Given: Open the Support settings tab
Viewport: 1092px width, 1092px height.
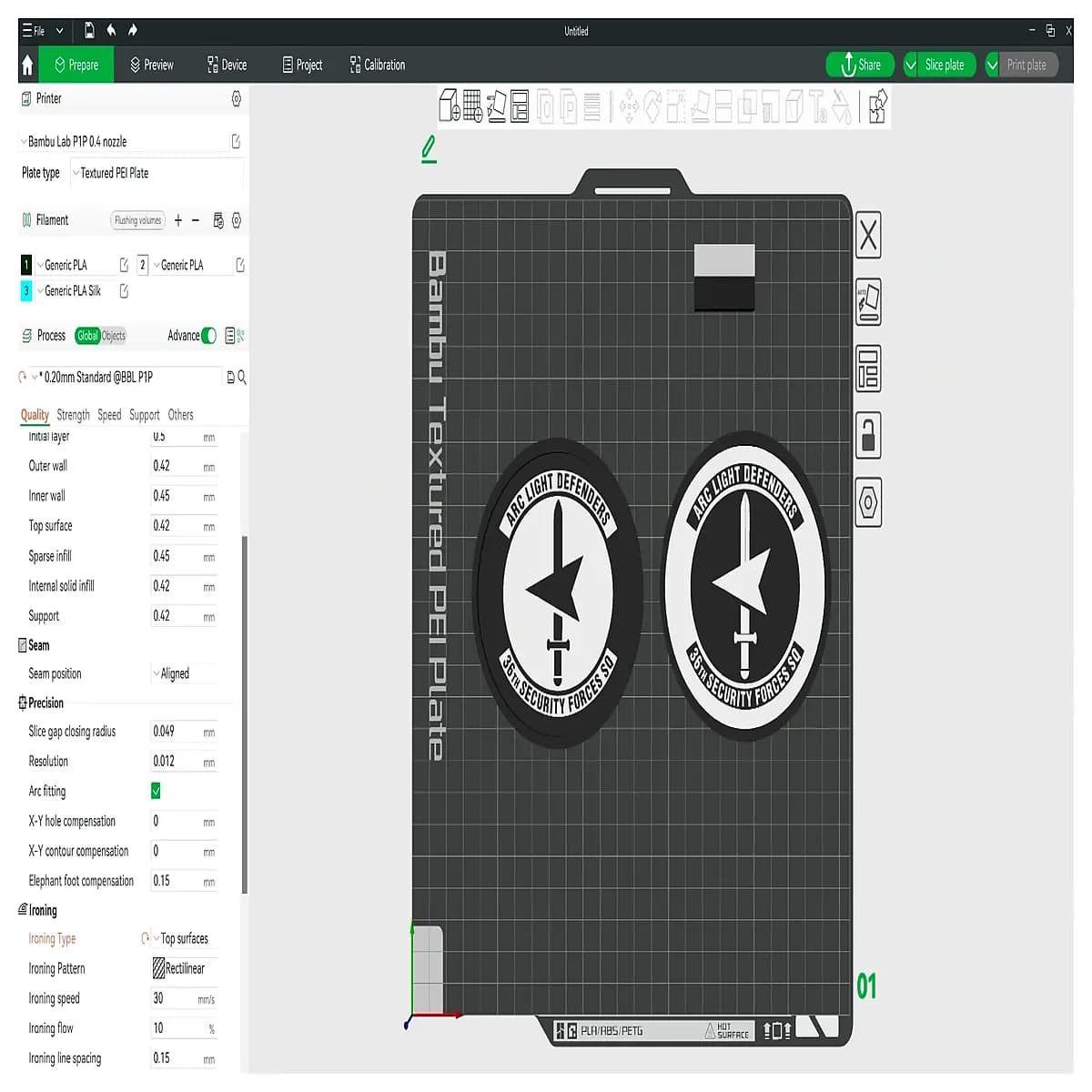Looking at the screenshot, I should coord(145,415).
